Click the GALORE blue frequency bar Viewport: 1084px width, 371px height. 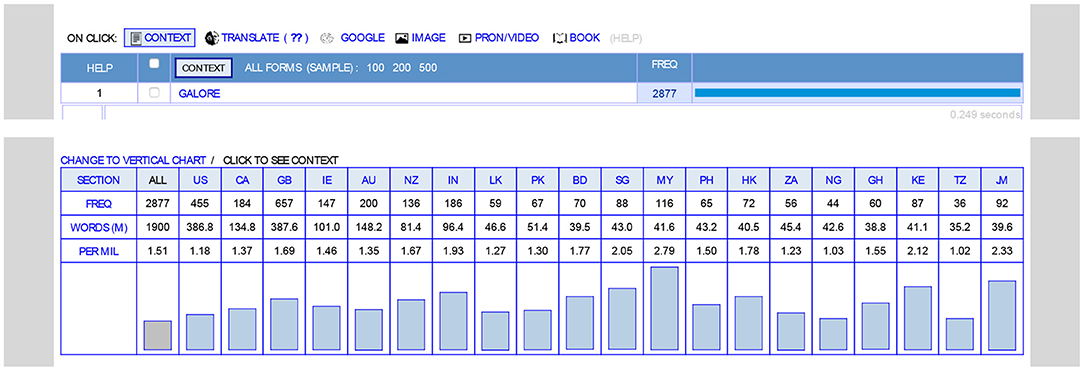pos(857,93)
